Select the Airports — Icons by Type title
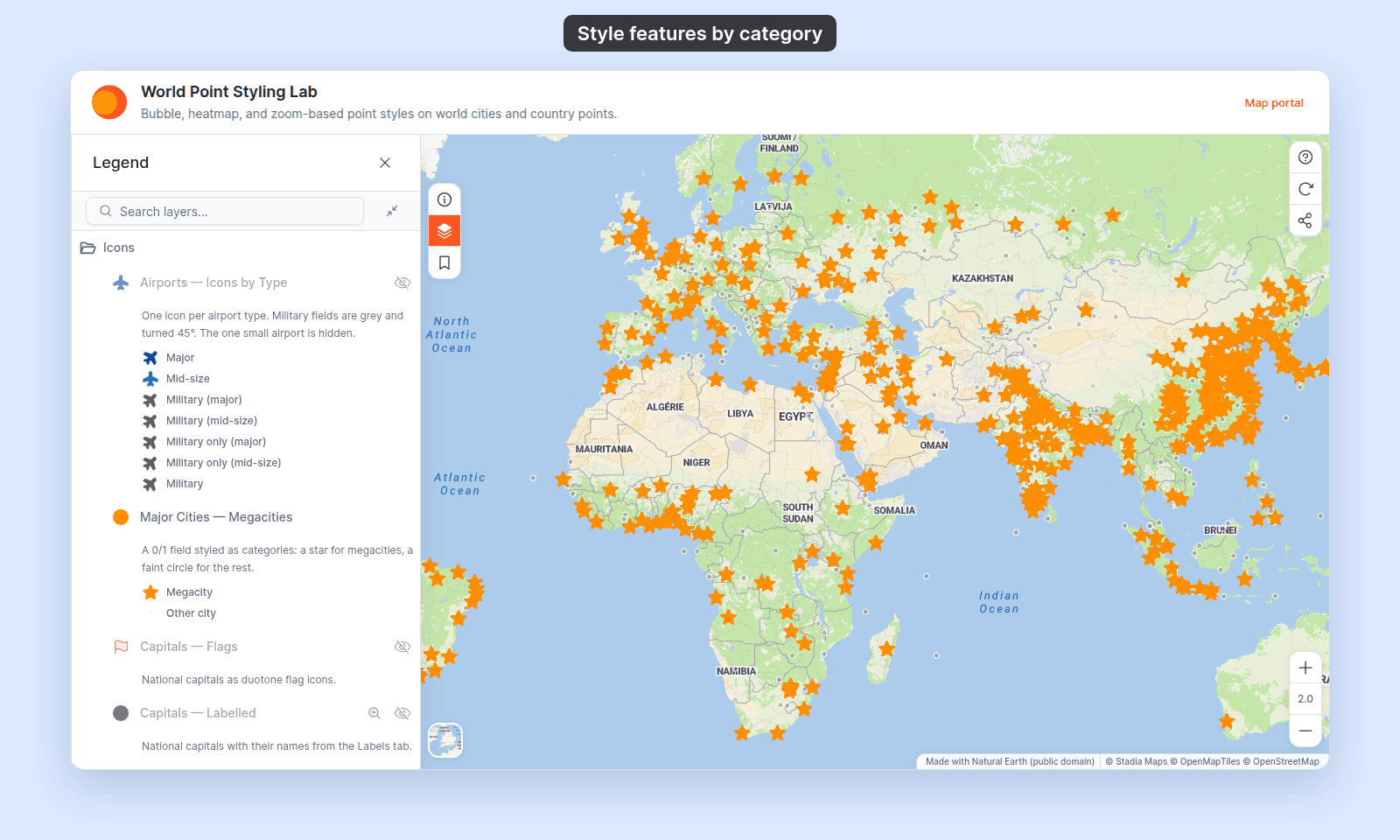Image resolution: width=1400 pixels, height=840 pixels. [213, 283]
